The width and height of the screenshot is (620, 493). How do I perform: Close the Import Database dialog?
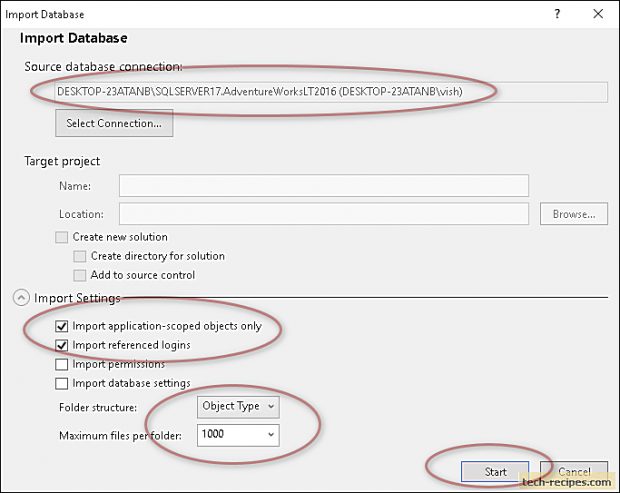point(598,14)
